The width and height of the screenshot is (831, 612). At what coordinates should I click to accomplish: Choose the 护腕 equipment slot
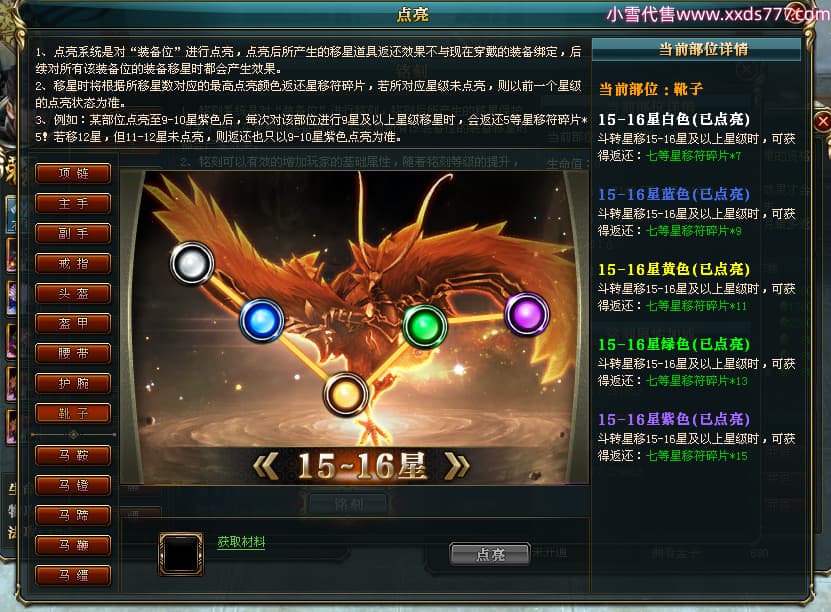click(73, 383)
